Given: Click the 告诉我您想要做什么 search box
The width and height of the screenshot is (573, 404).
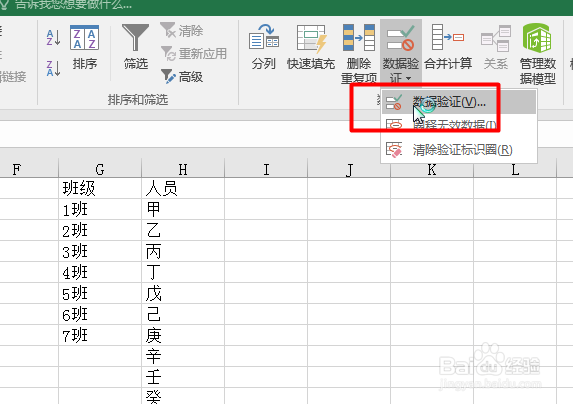Looking at the screenshot, I should click(x=73, y=5).
